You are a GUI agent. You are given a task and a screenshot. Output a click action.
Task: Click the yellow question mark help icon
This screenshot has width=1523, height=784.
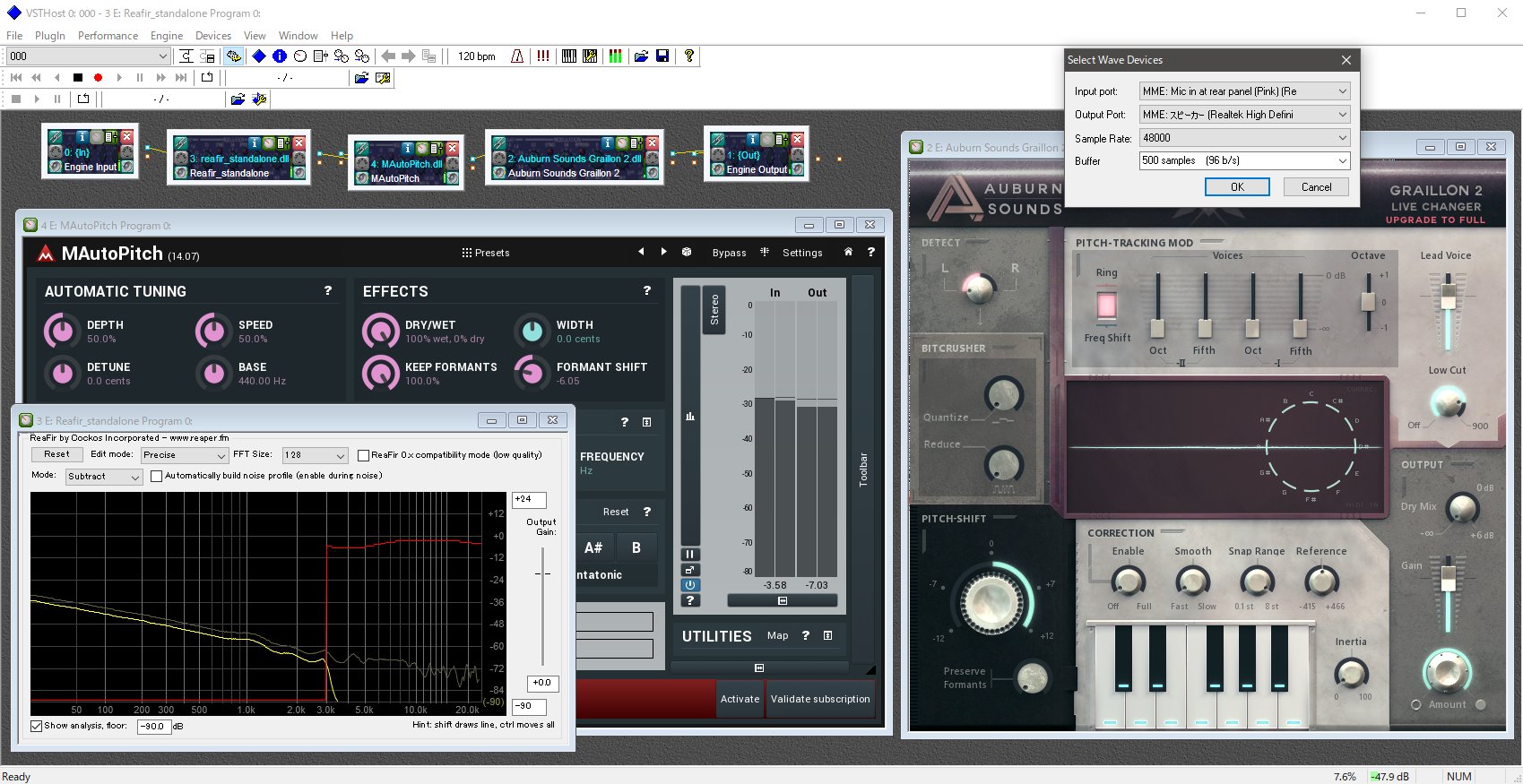(x=688, y=56)
